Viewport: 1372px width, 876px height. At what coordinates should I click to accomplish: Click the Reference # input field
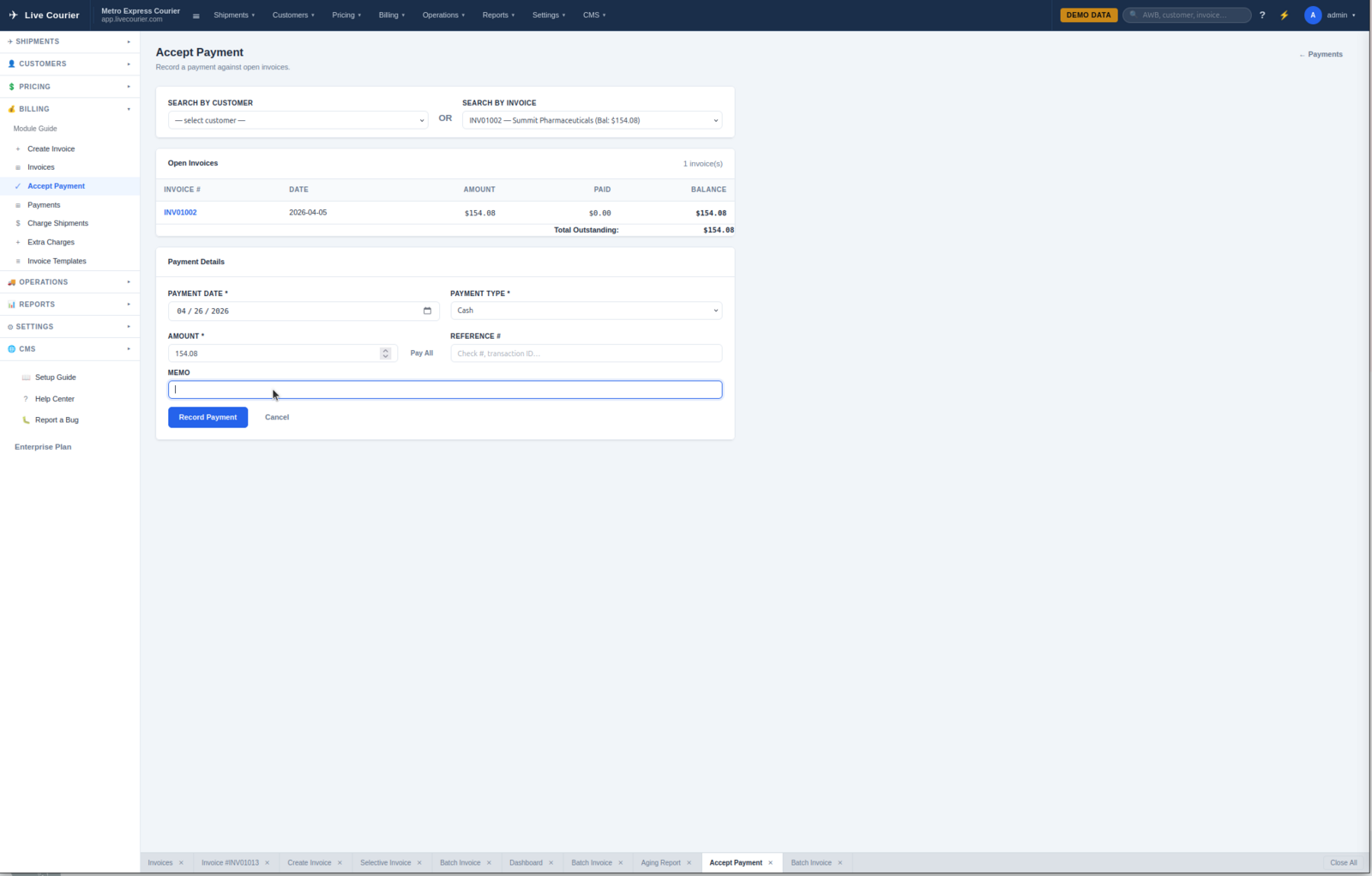(586, 353)
